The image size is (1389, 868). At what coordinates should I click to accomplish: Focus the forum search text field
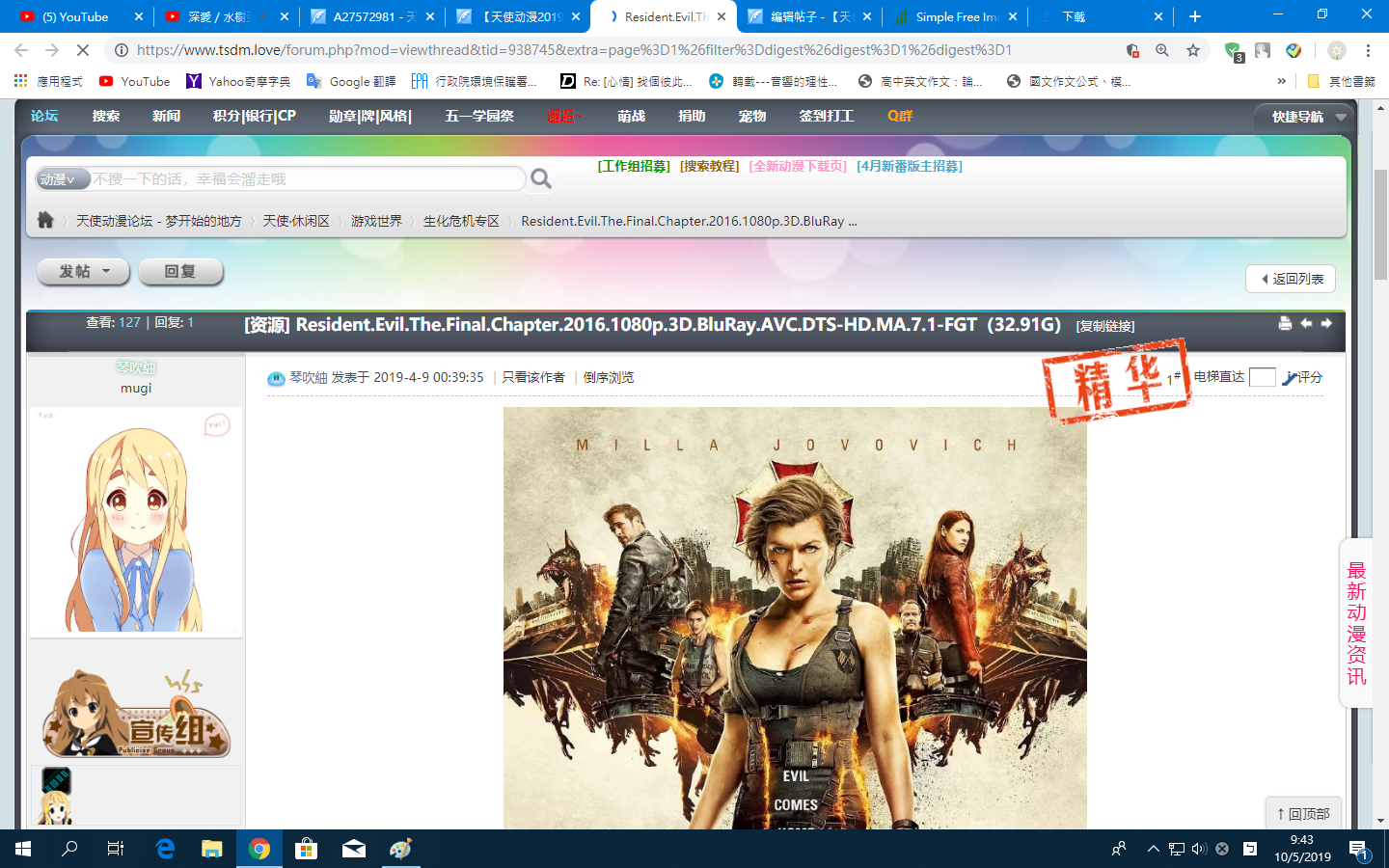(x=308, y=178)
